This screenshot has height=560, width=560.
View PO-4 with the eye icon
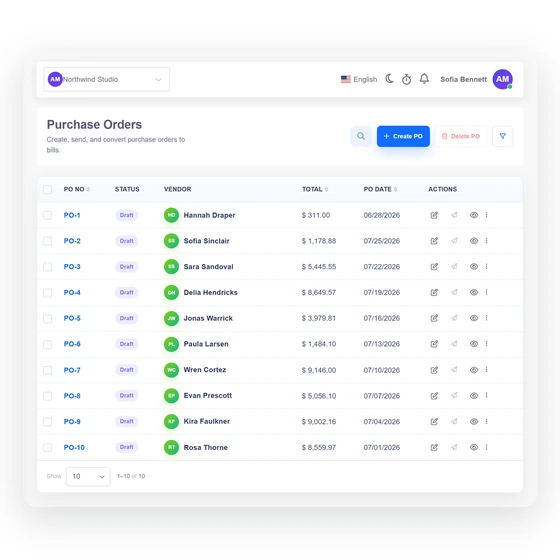pos(474,292)
